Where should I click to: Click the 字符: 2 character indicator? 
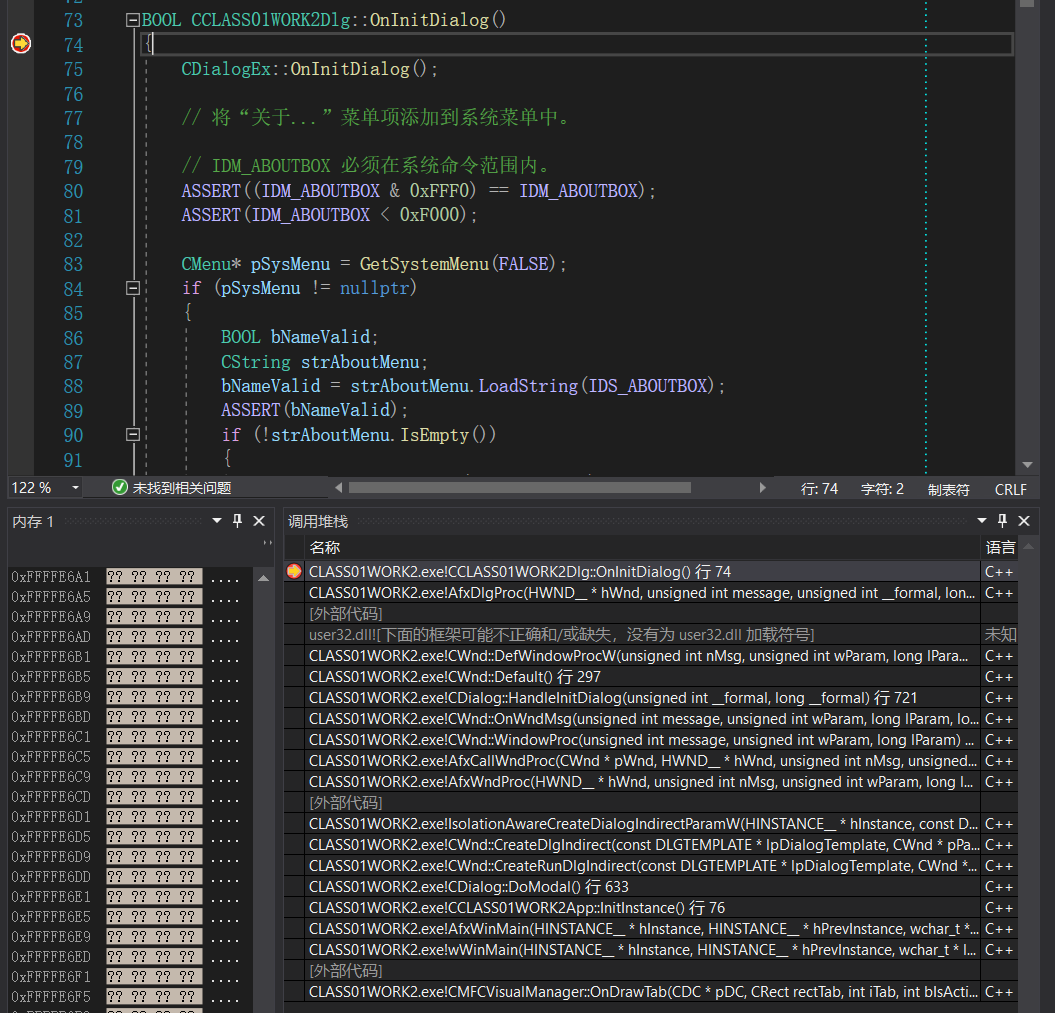(x=882, y=489)
